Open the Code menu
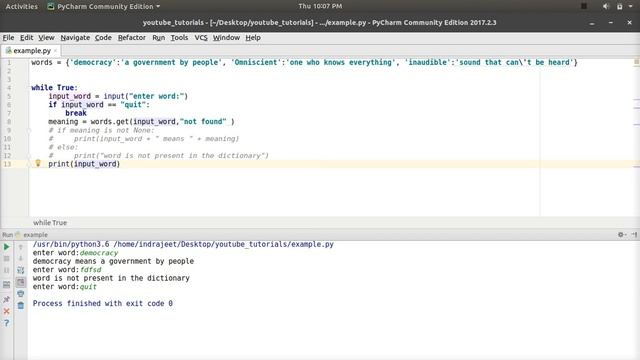The width and height of the screenshot is (640, 360). pos(103,38)
